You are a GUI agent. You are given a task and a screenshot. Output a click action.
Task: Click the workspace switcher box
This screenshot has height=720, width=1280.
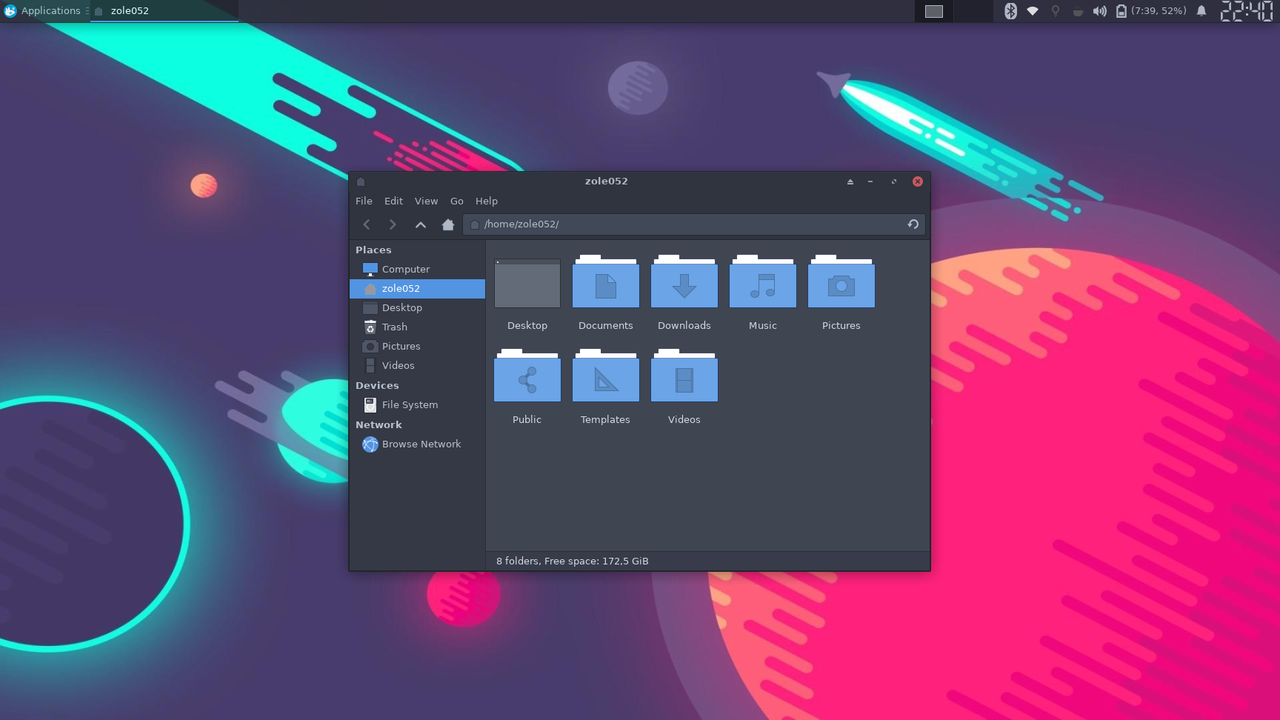[934, 11]
